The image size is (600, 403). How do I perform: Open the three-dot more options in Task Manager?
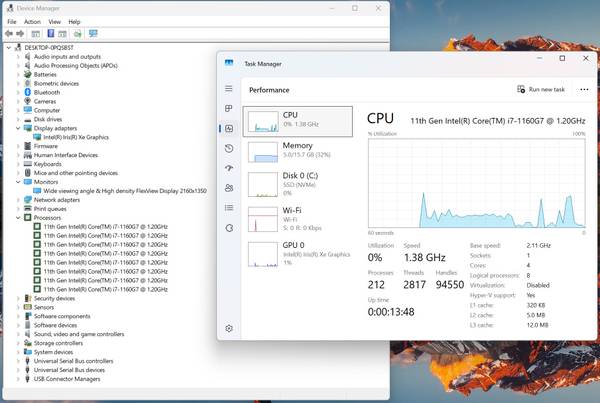(584, 89)
